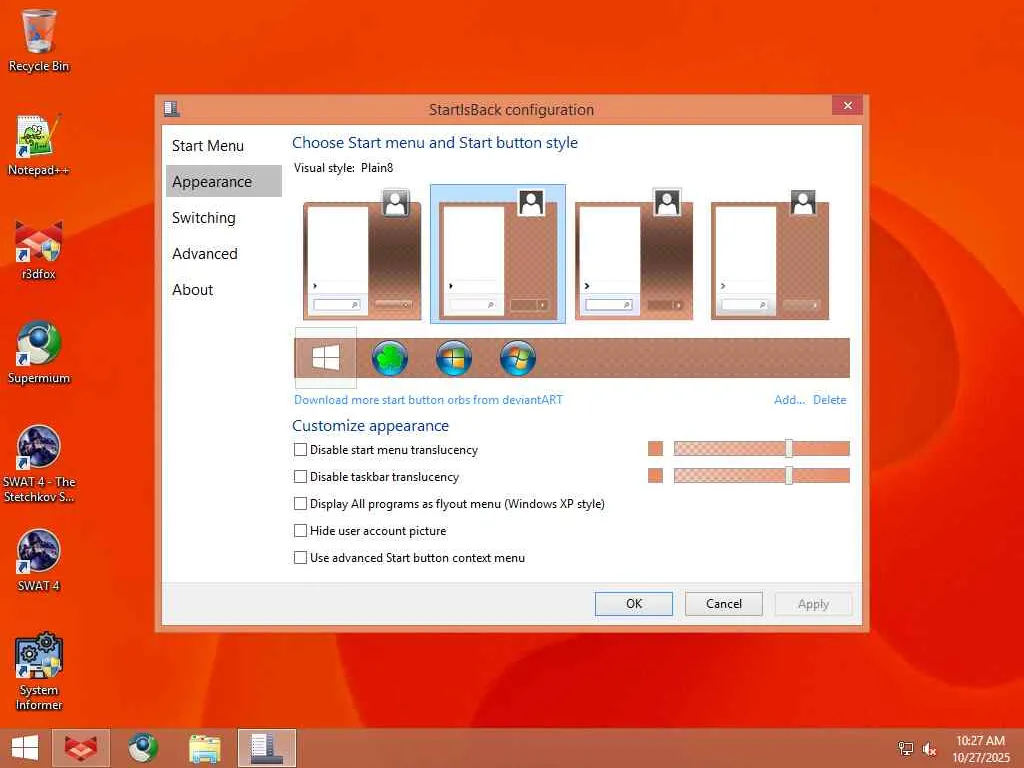Click the Delete orb link

pos(829,400)
